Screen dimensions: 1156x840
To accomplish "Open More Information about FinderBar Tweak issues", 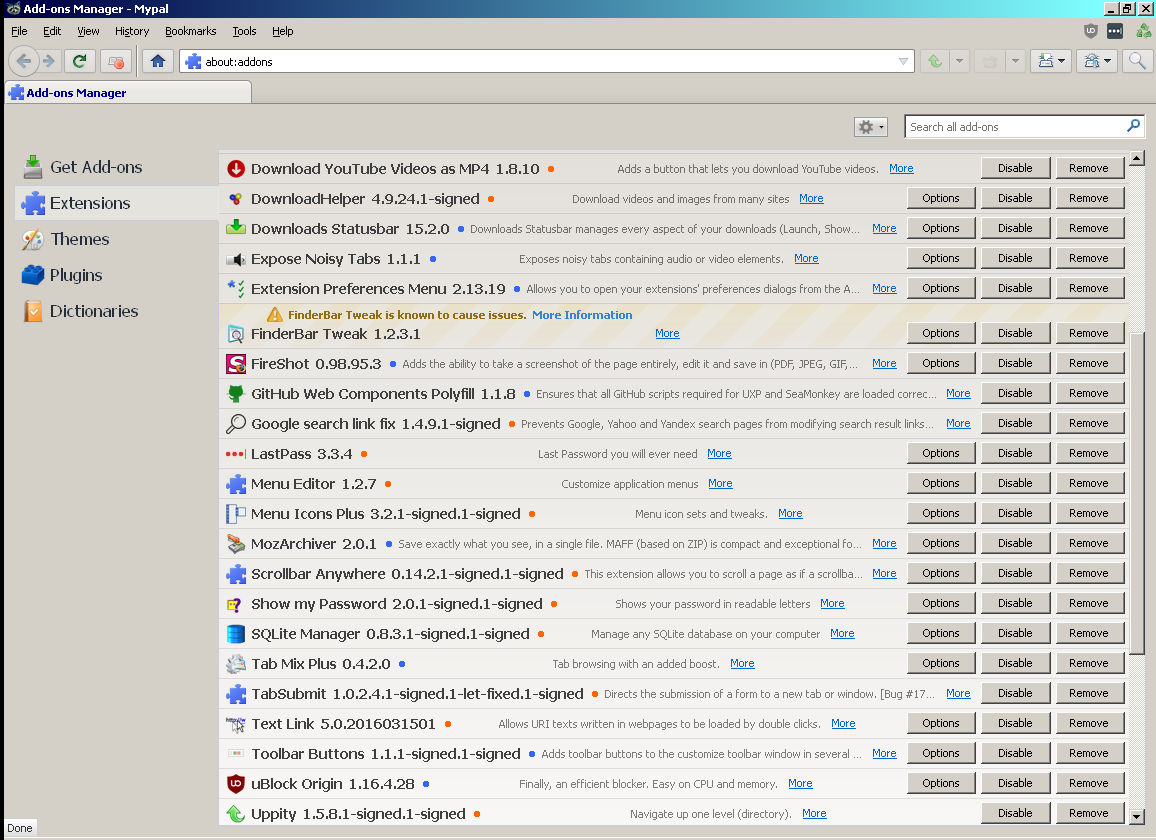I will coord(582,315).
